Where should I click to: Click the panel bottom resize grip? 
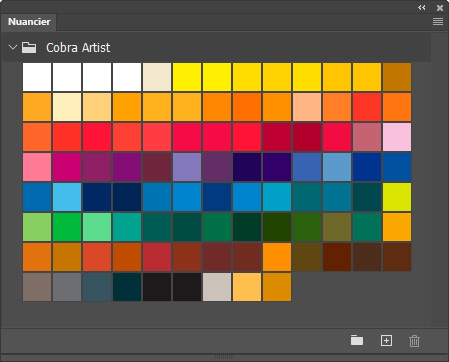[x=224, y=357]
